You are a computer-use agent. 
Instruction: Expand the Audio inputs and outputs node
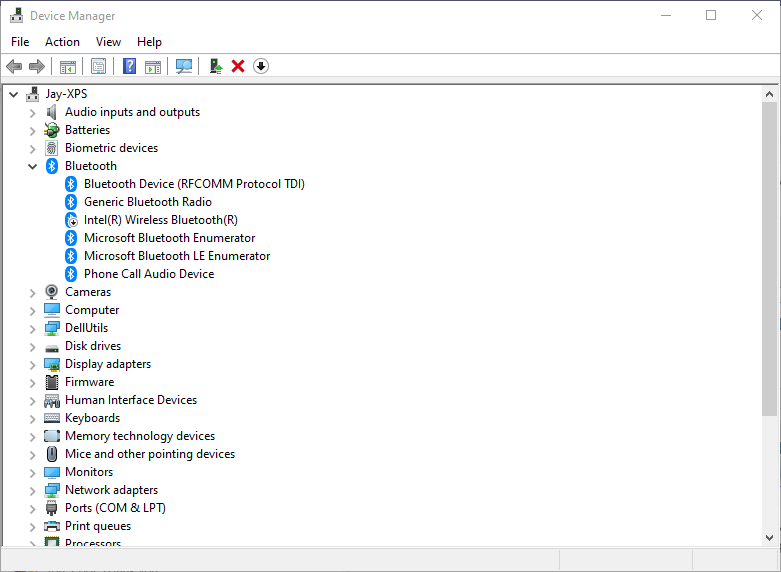33,112
